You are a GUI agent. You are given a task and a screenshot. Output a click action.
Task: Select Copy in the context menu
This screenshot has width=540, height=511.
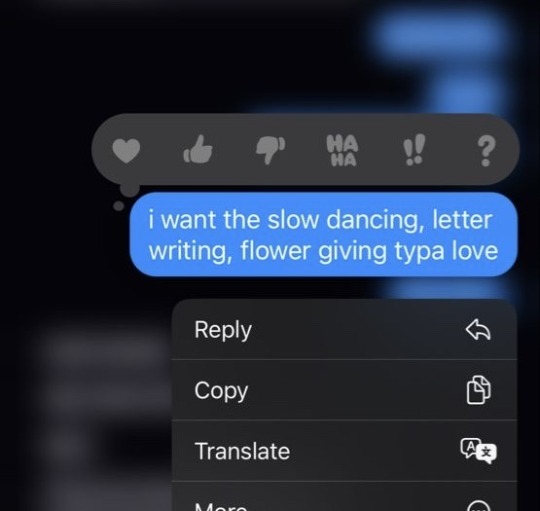pyautogui.click(x=344, y=390)
